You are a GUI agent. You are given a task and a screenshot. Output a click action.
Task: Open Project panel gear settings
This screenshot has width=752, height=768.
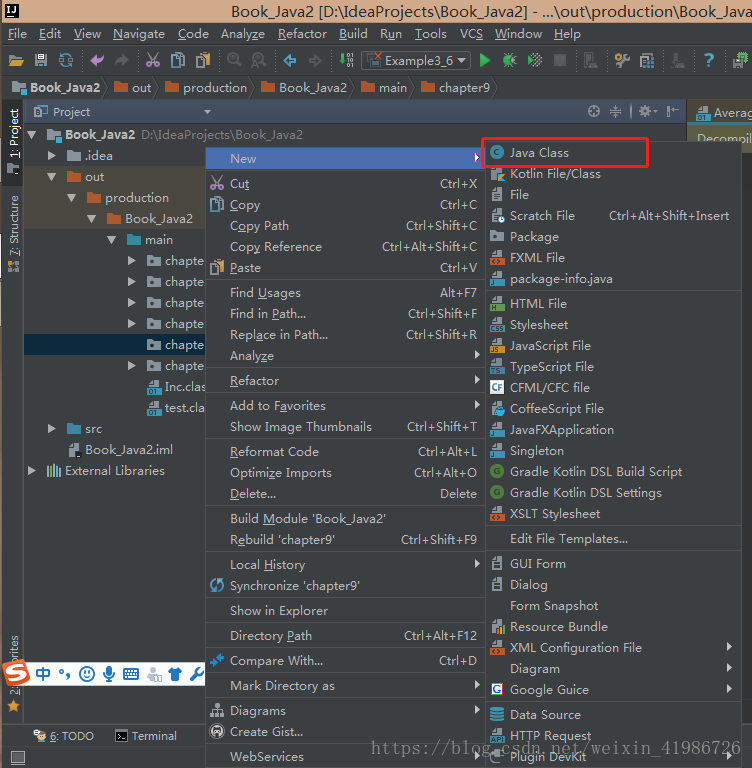648,112
